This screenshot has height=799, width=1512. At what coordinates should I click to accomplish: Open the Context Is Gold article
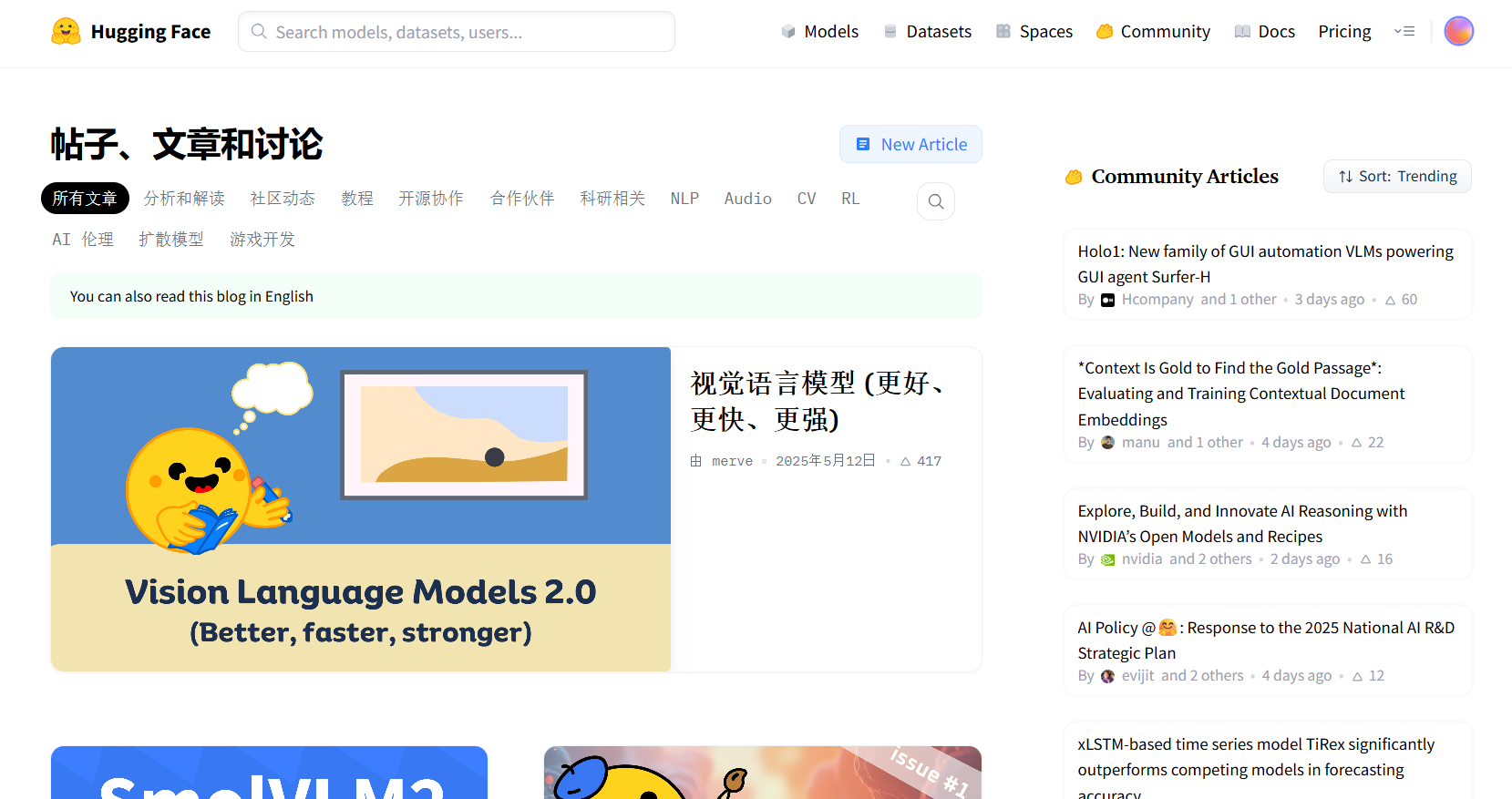[1241, 394]
